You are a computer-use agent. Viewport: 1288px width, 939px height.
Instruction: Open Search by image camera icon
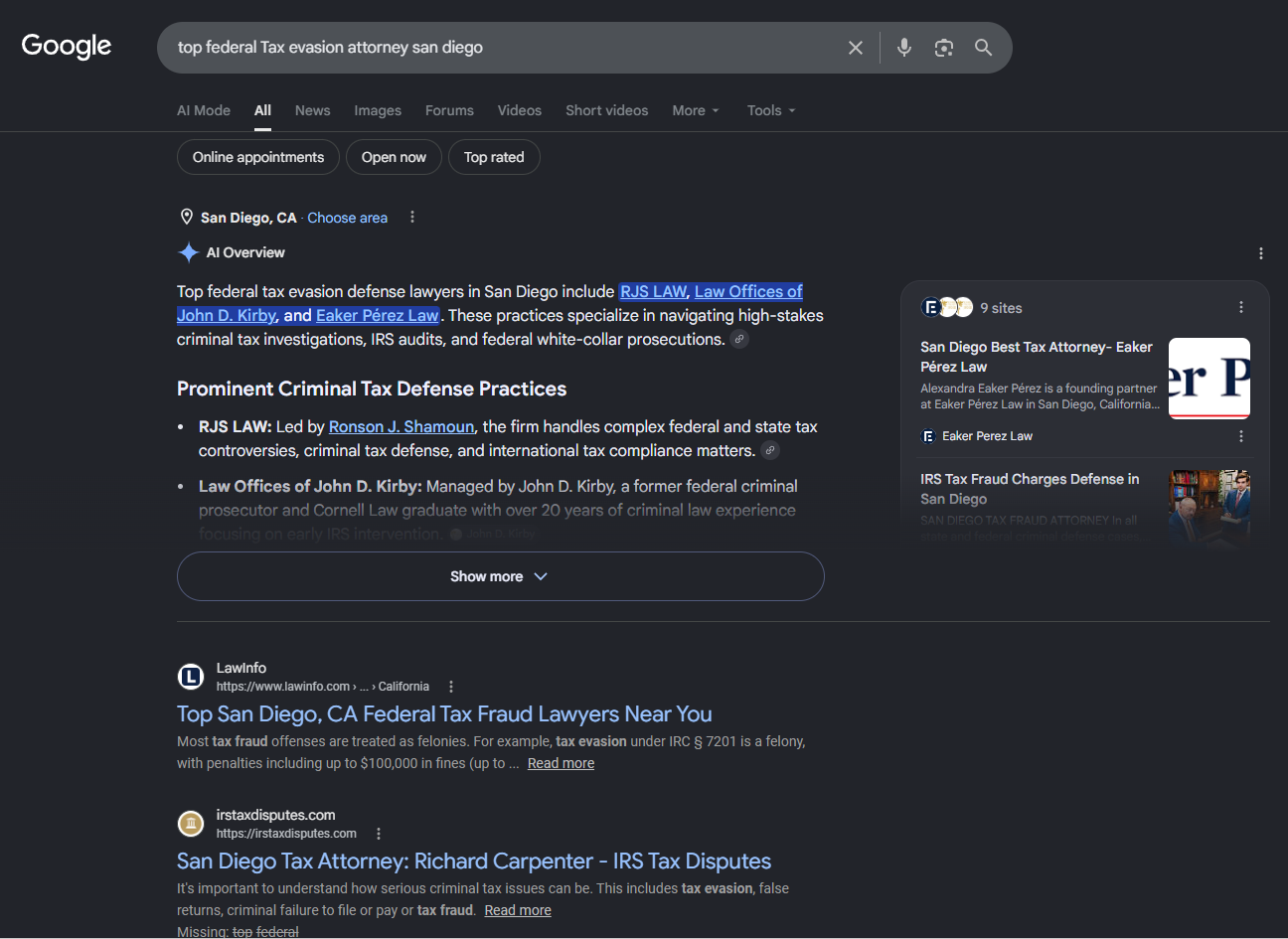pos(943,48)
